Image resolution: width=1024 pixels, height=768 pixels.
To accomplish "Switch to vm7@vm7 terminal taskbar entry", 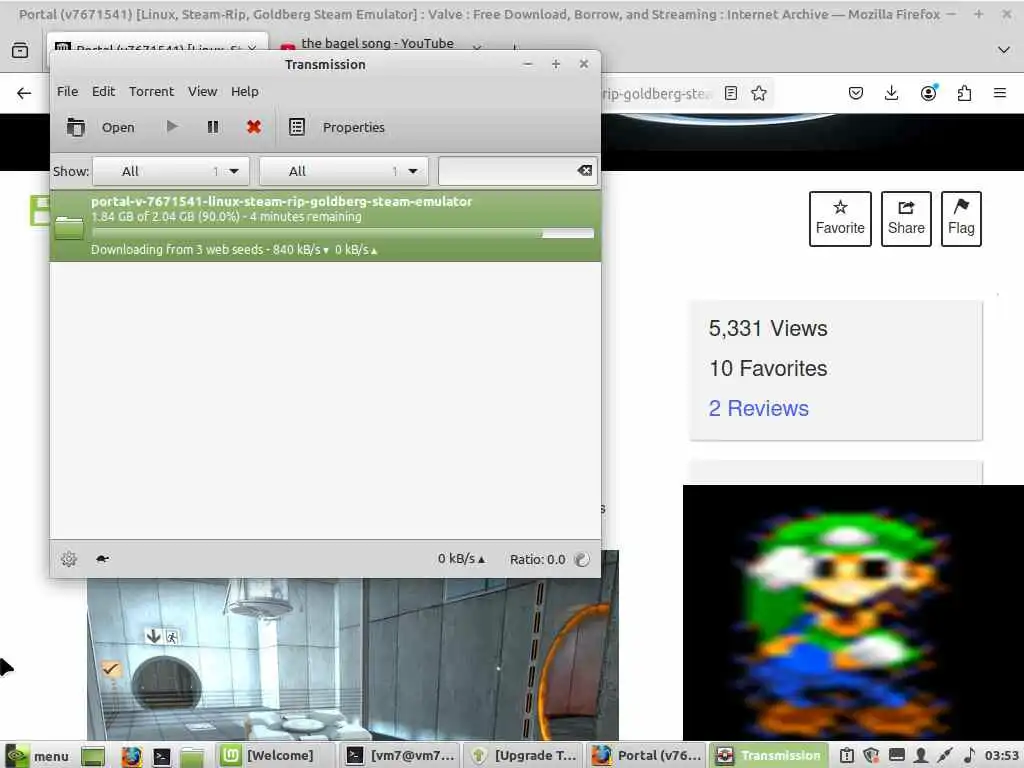I will click(400, 756).
